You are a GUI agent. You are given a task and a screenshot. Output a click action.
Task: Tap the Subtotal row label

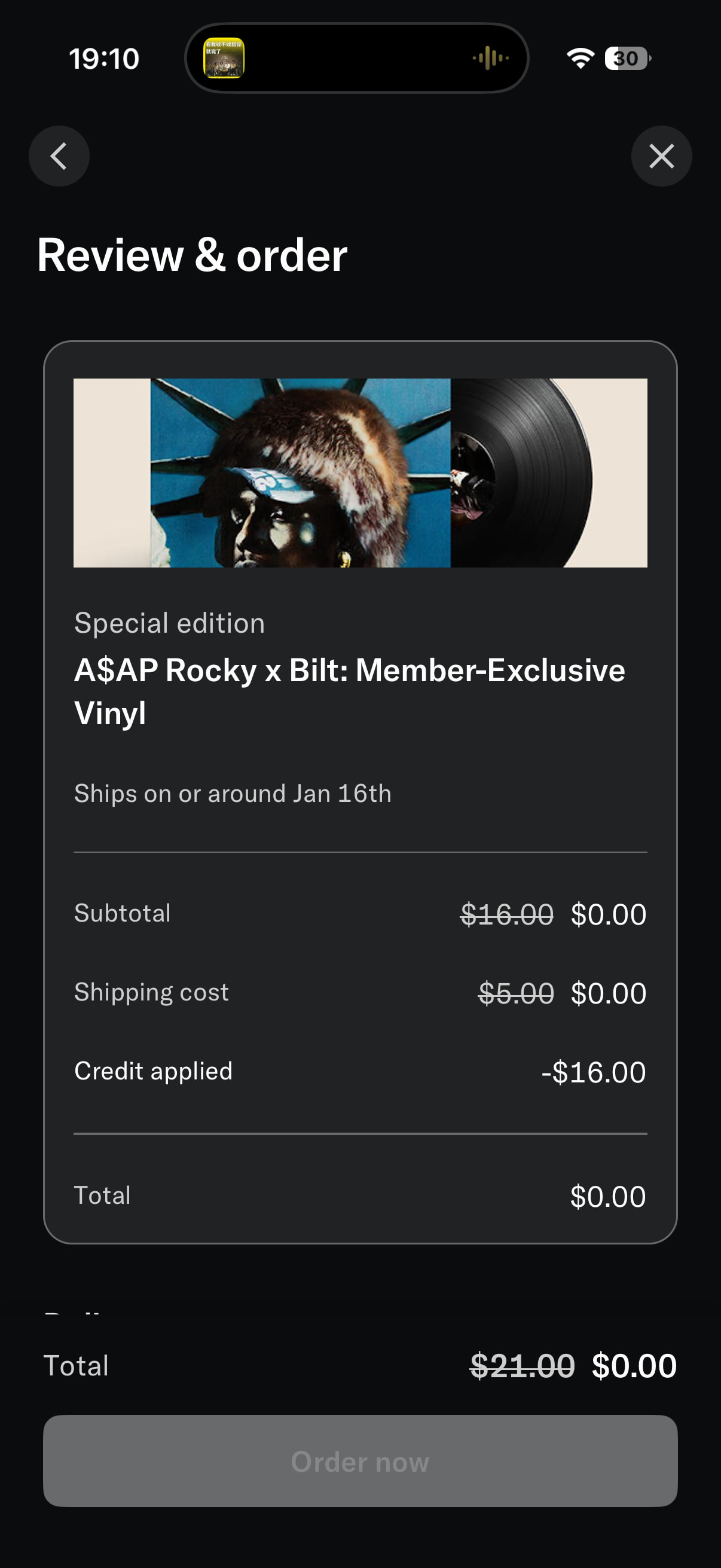pos(123,913)
